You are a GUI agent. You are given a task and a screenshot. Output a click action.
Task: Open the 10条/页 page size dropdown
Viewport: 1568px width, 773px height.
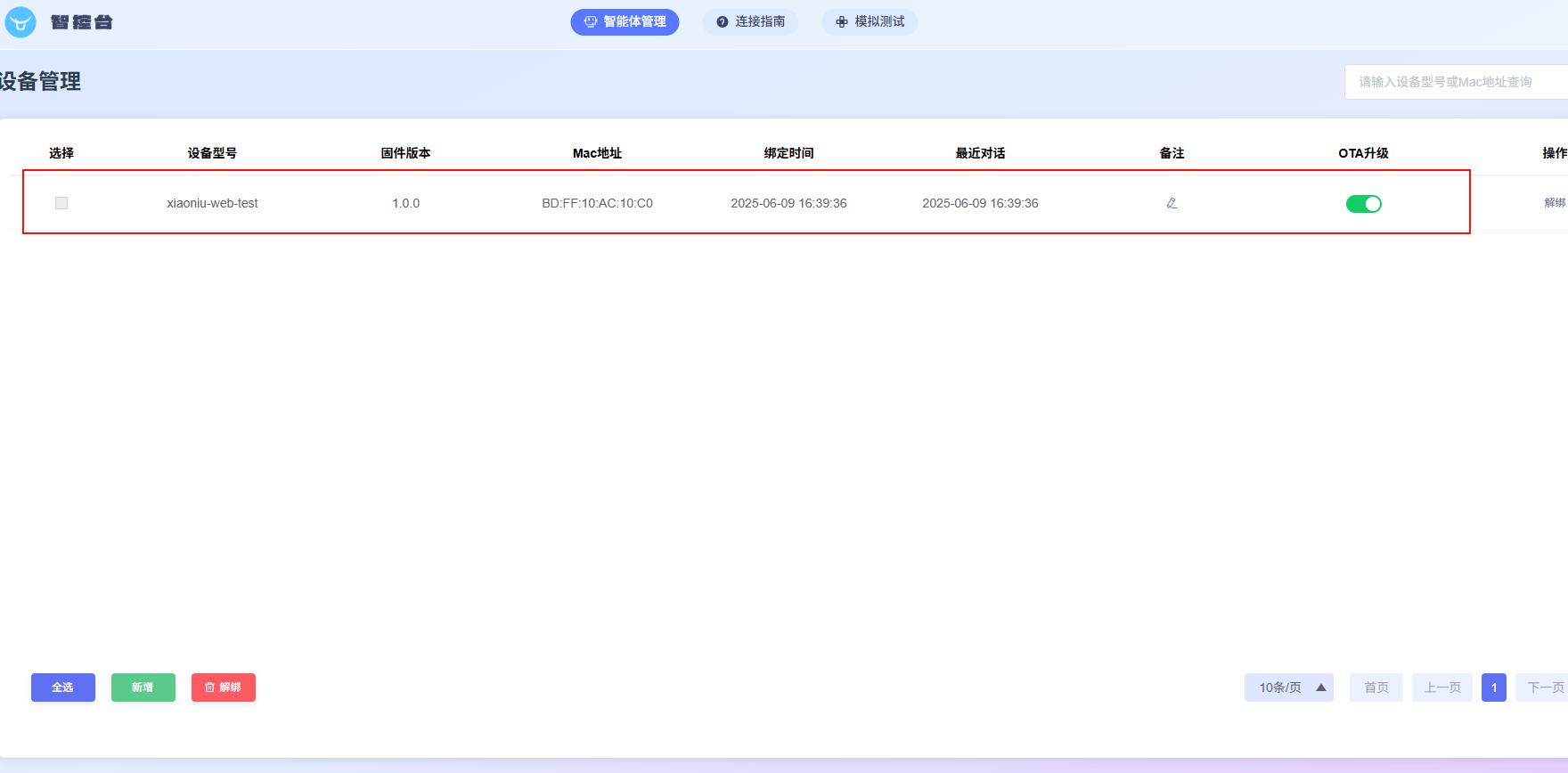[1288, 688]
